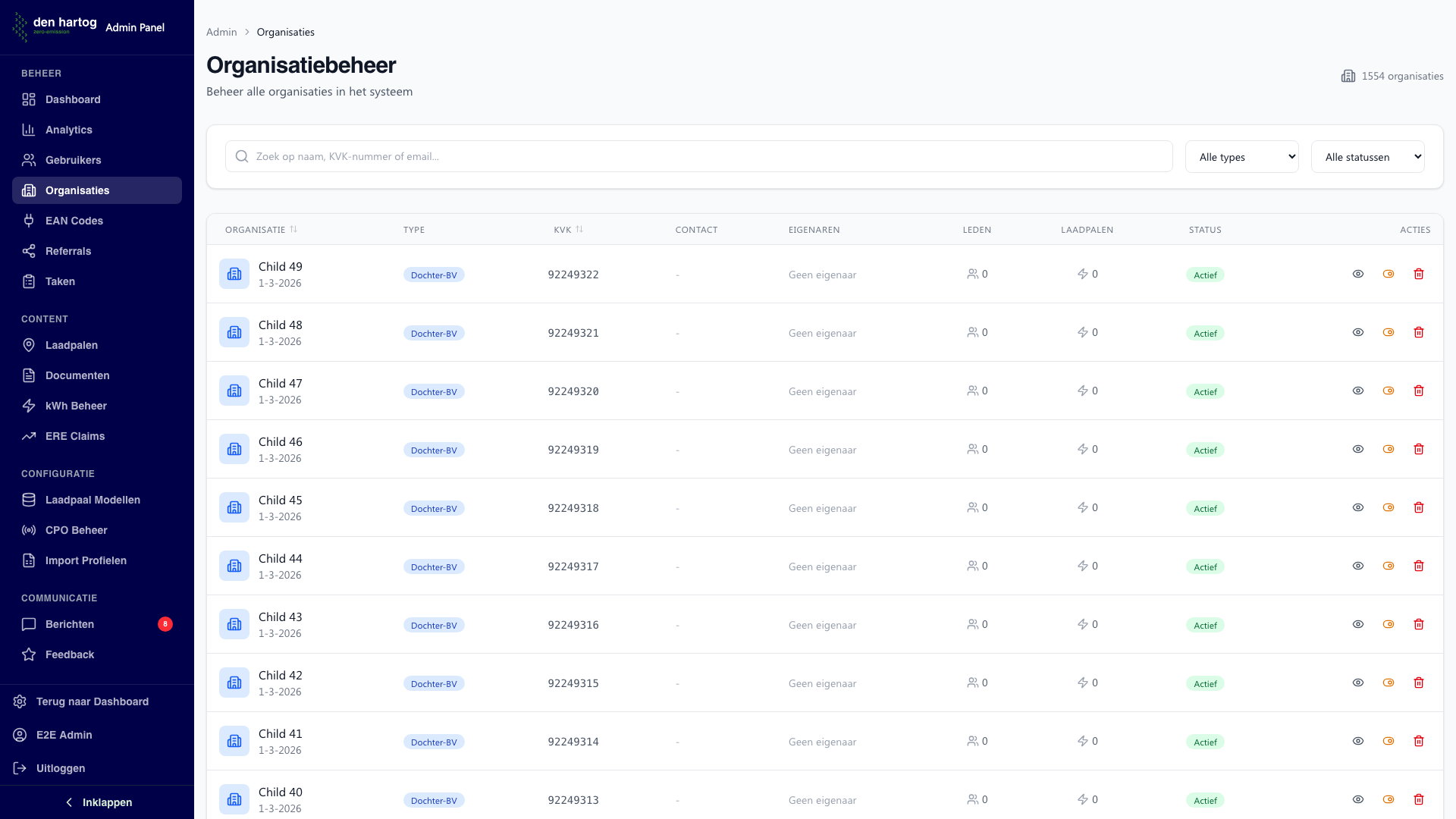The height and width of the screenshot is (819, 1456).
Task: Click the orange toggle icon for Child 43
Action: (1388, 624)
